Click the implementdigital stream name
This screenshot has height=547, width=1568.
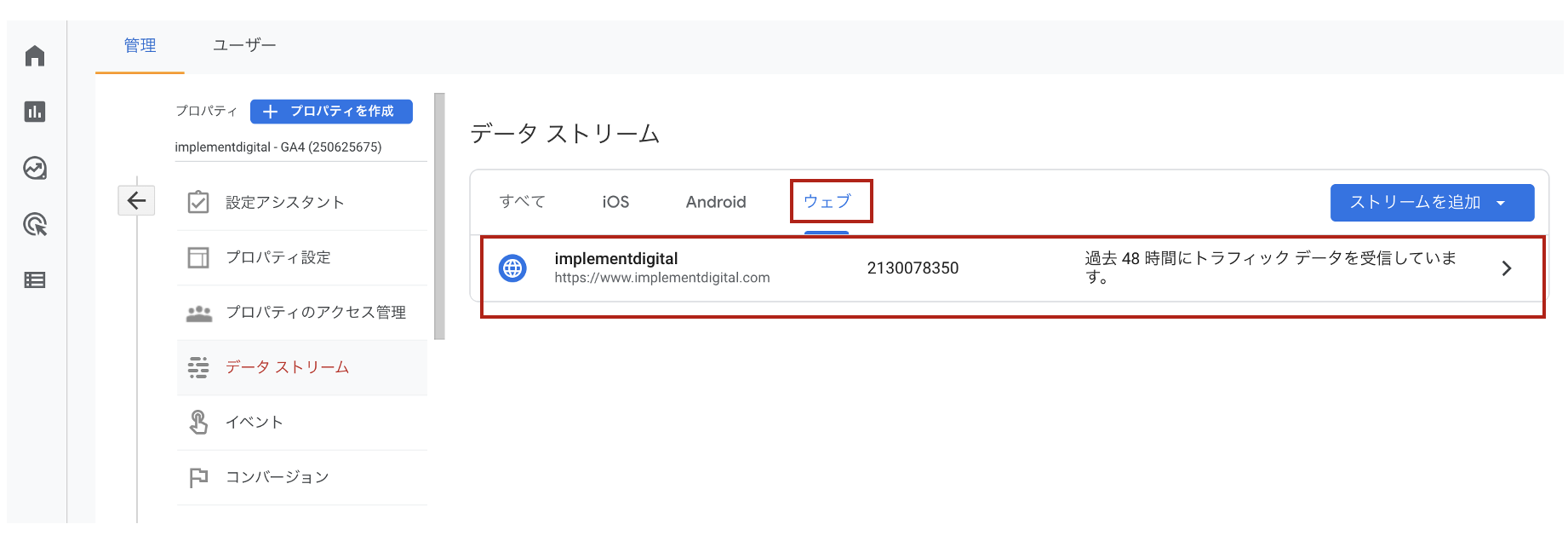point(616,259)
